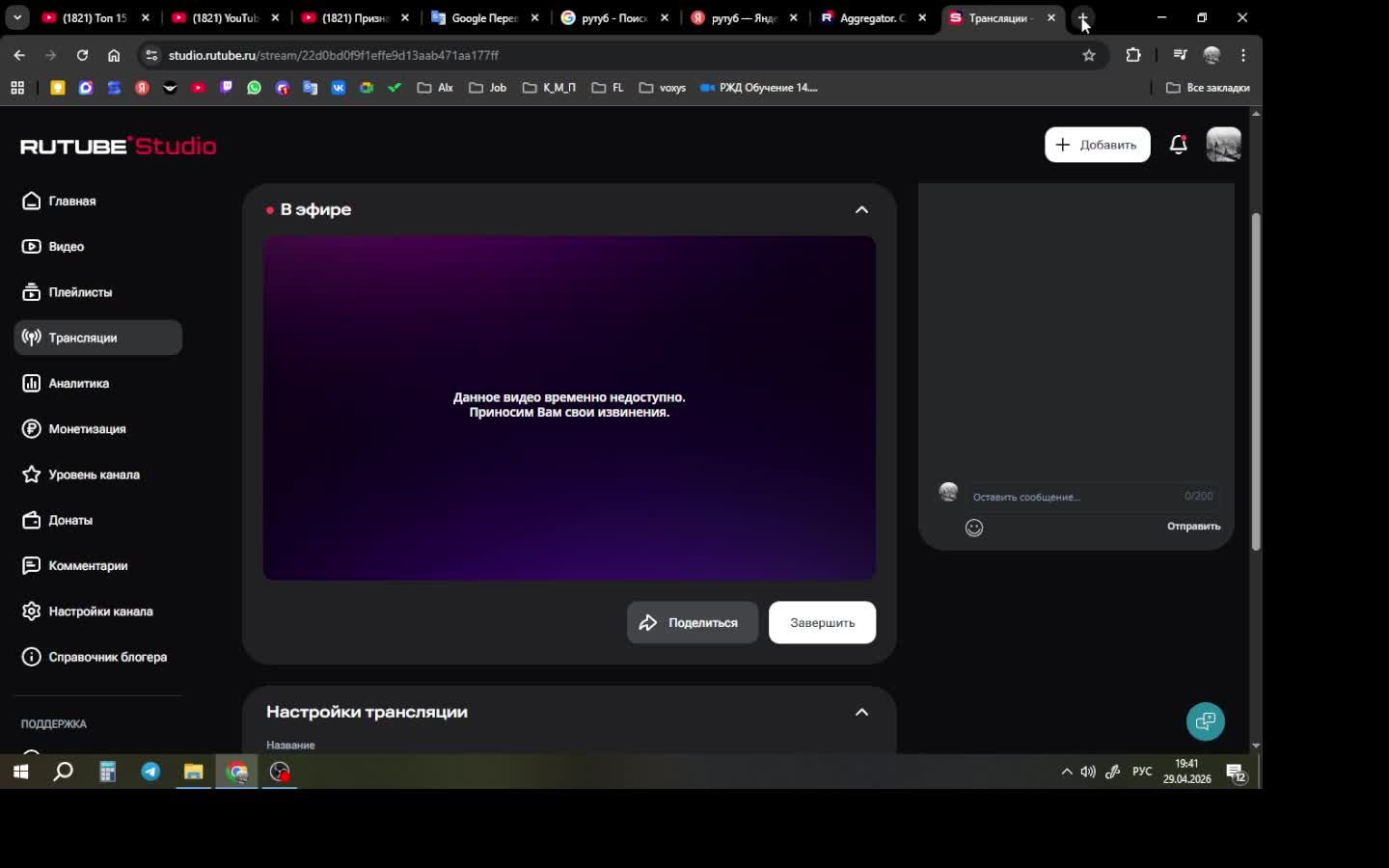
Task: Click the address bar URL
Action: 333,55
